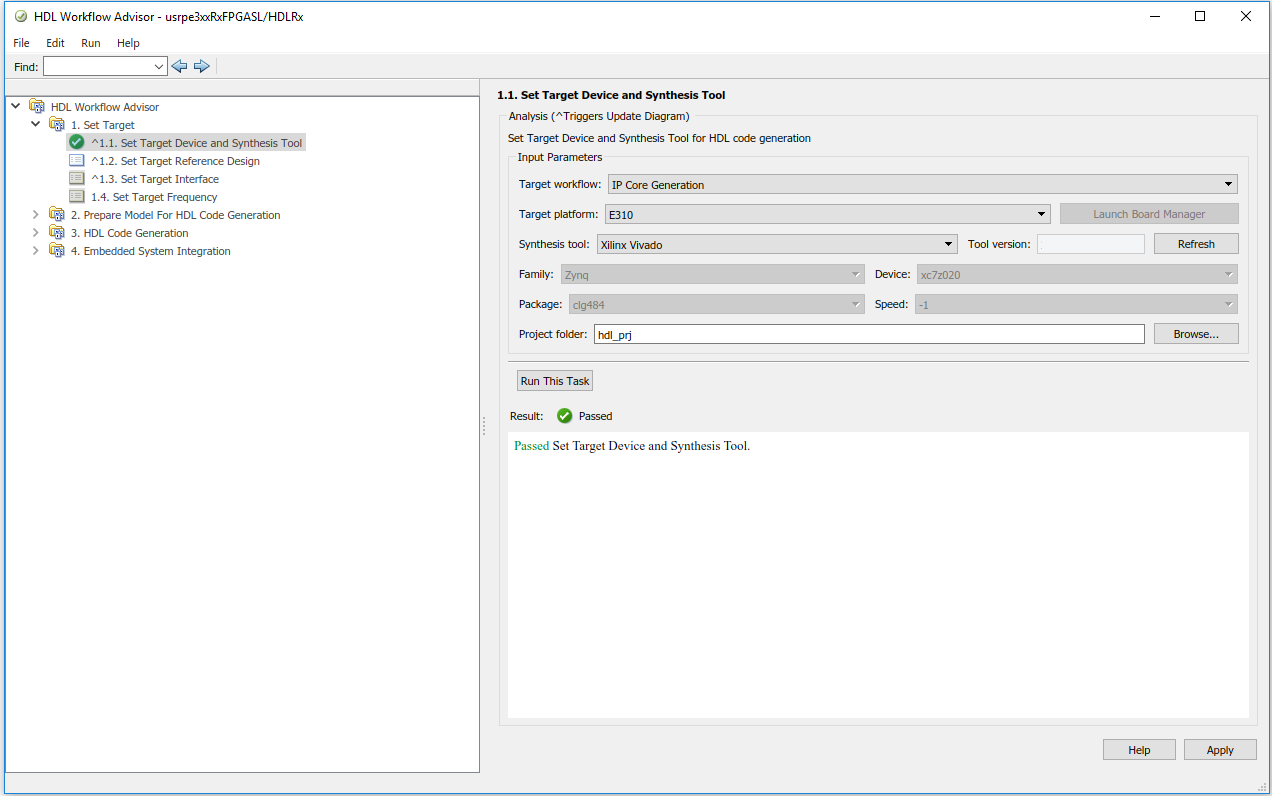Click the HDL Code Generation folder icon
The width and height of the screenshot is (1272, 796).
(x=57, y=233)
